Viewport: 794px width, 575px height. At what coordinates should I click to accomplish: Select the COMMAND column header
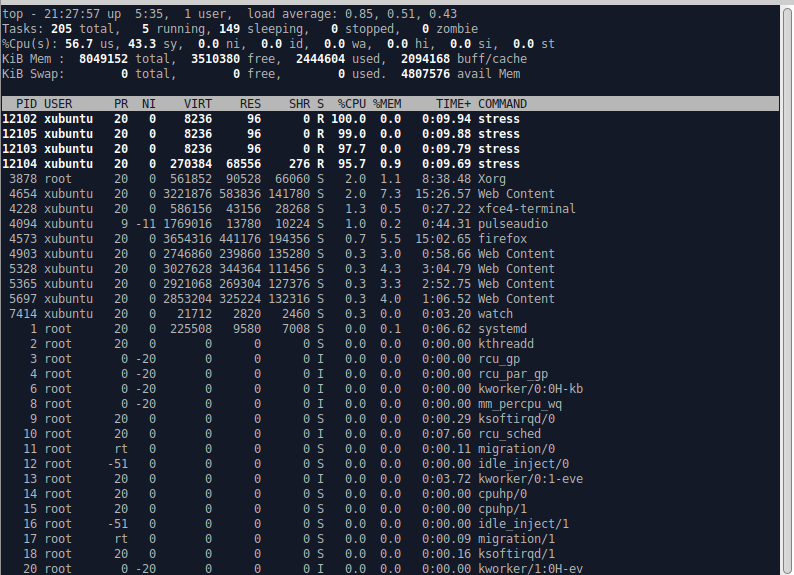click(x=502, y=104)
